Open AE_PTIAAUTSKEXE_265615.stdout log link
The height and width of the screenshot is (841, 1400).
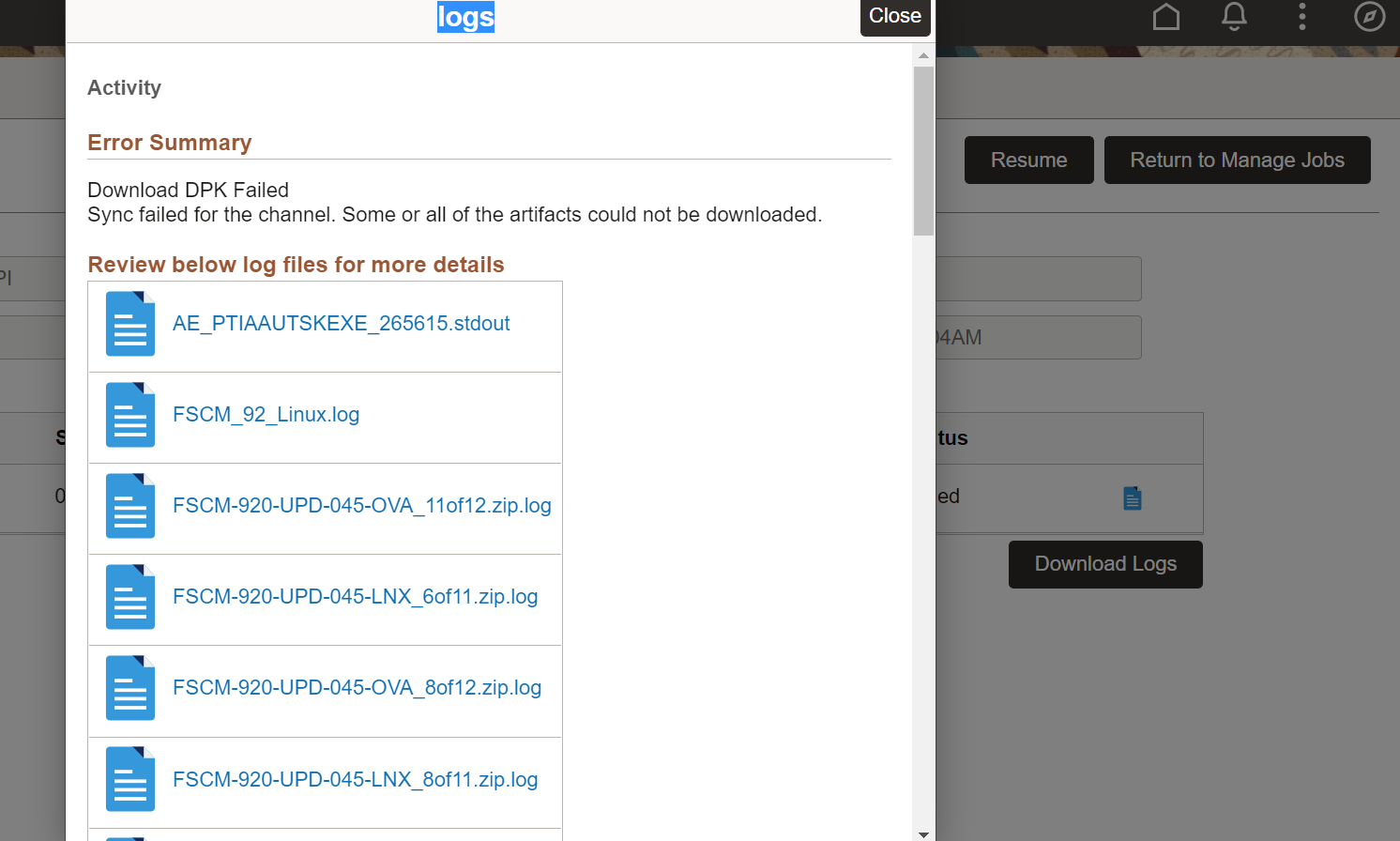tap(342, 324)
